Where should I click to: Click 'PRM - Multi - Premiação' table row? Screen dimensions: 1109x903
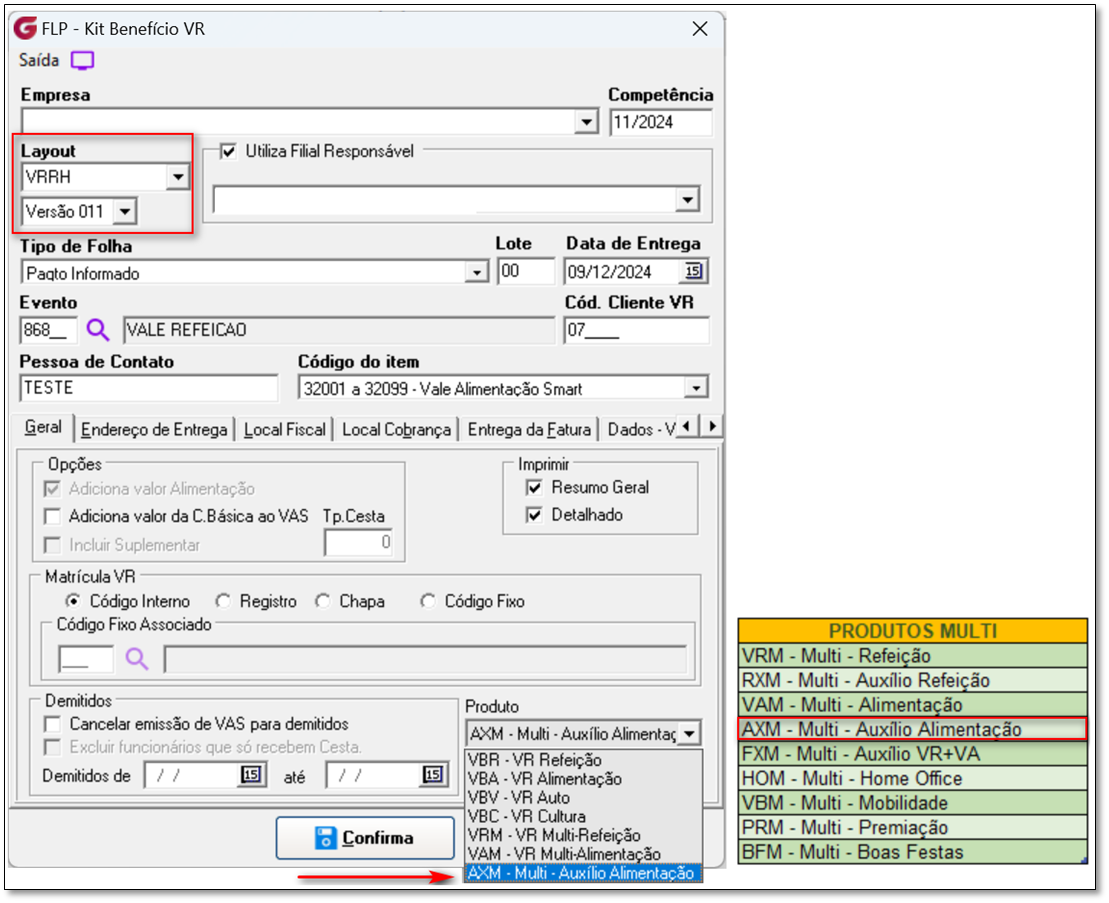[x=912, y=827]
